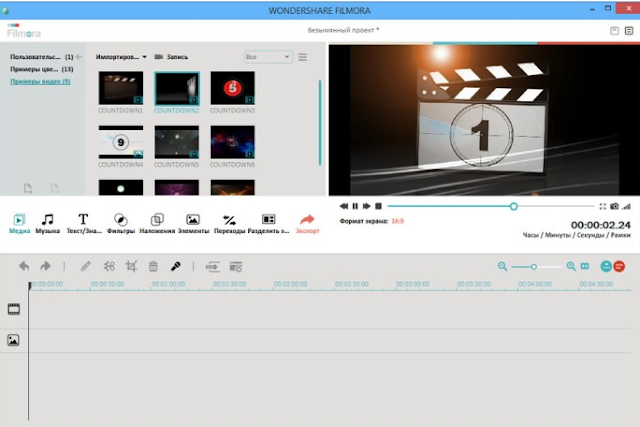Screen dimensions: 640x427
Task: Open the Элементы (Elements) tab
Action: click(x=193, y=223)
